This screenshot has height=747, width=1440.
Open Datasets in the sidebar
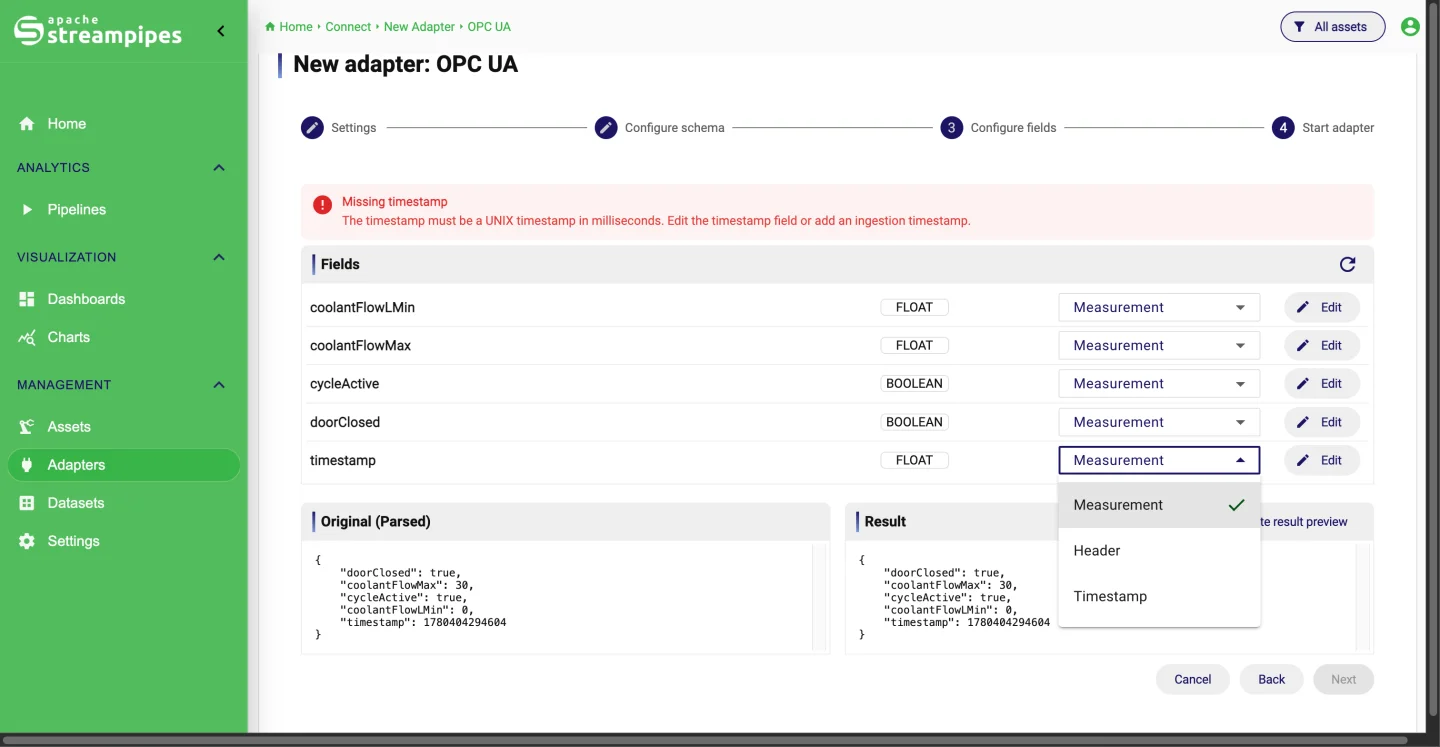[x=123, y=503]
